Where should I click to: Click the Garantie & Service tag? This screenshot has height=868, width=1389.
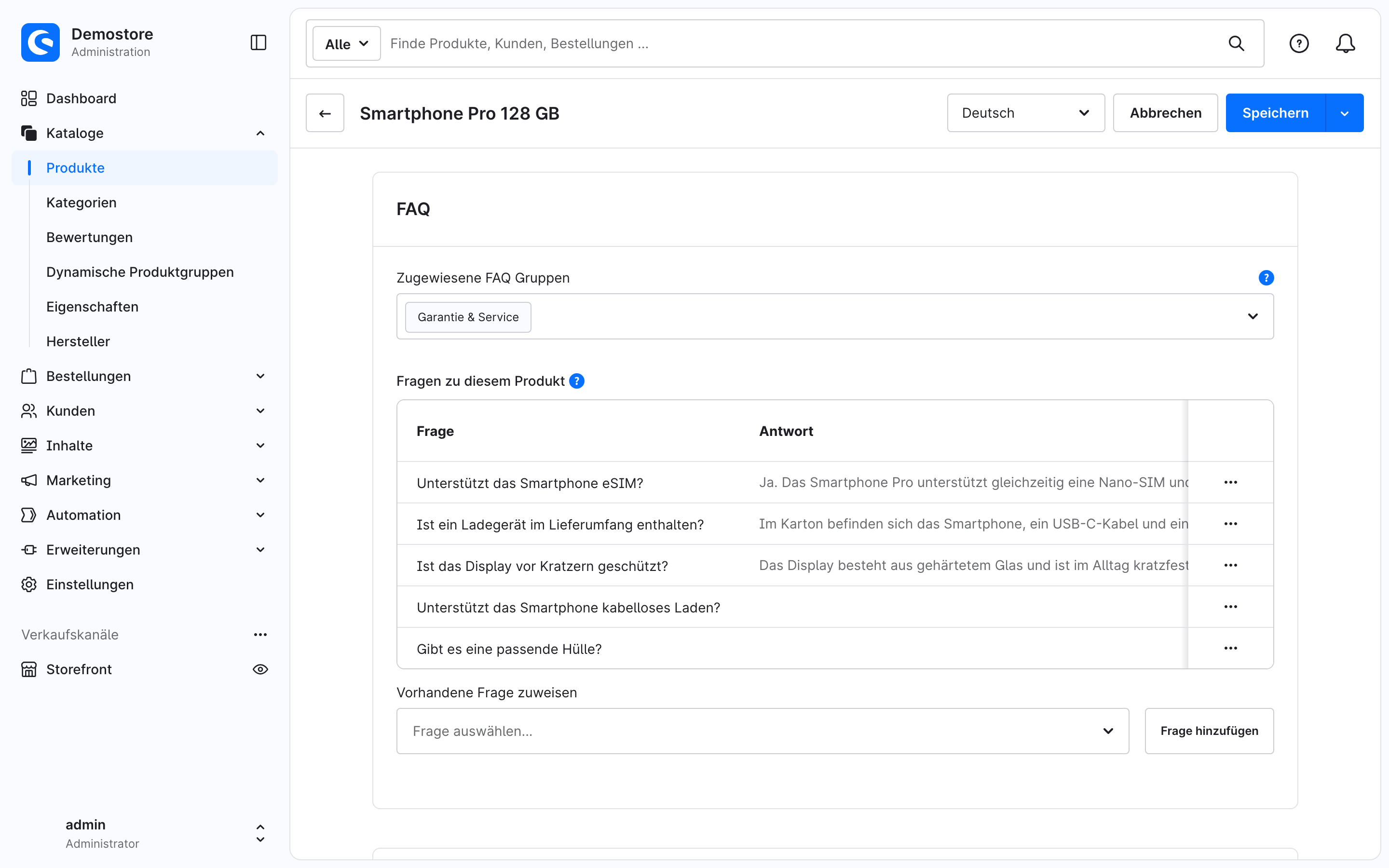(x=468, y=317)
